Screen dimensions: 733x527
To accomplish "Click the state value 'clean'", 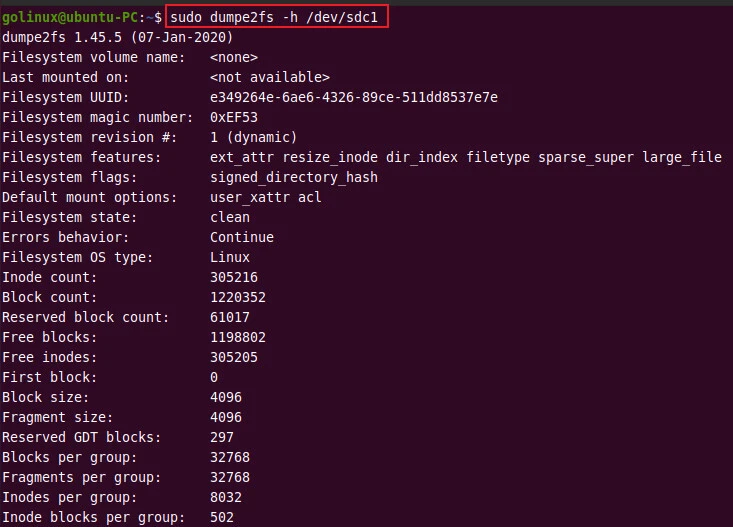I will (230, 217).
